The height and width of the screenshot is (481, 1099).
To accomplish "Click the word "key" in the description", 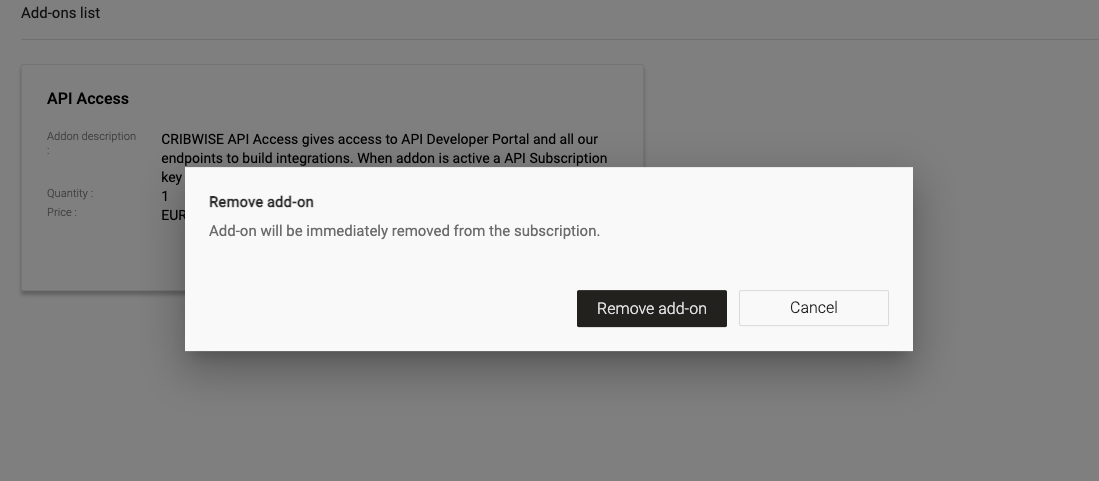I will [171, 177].
